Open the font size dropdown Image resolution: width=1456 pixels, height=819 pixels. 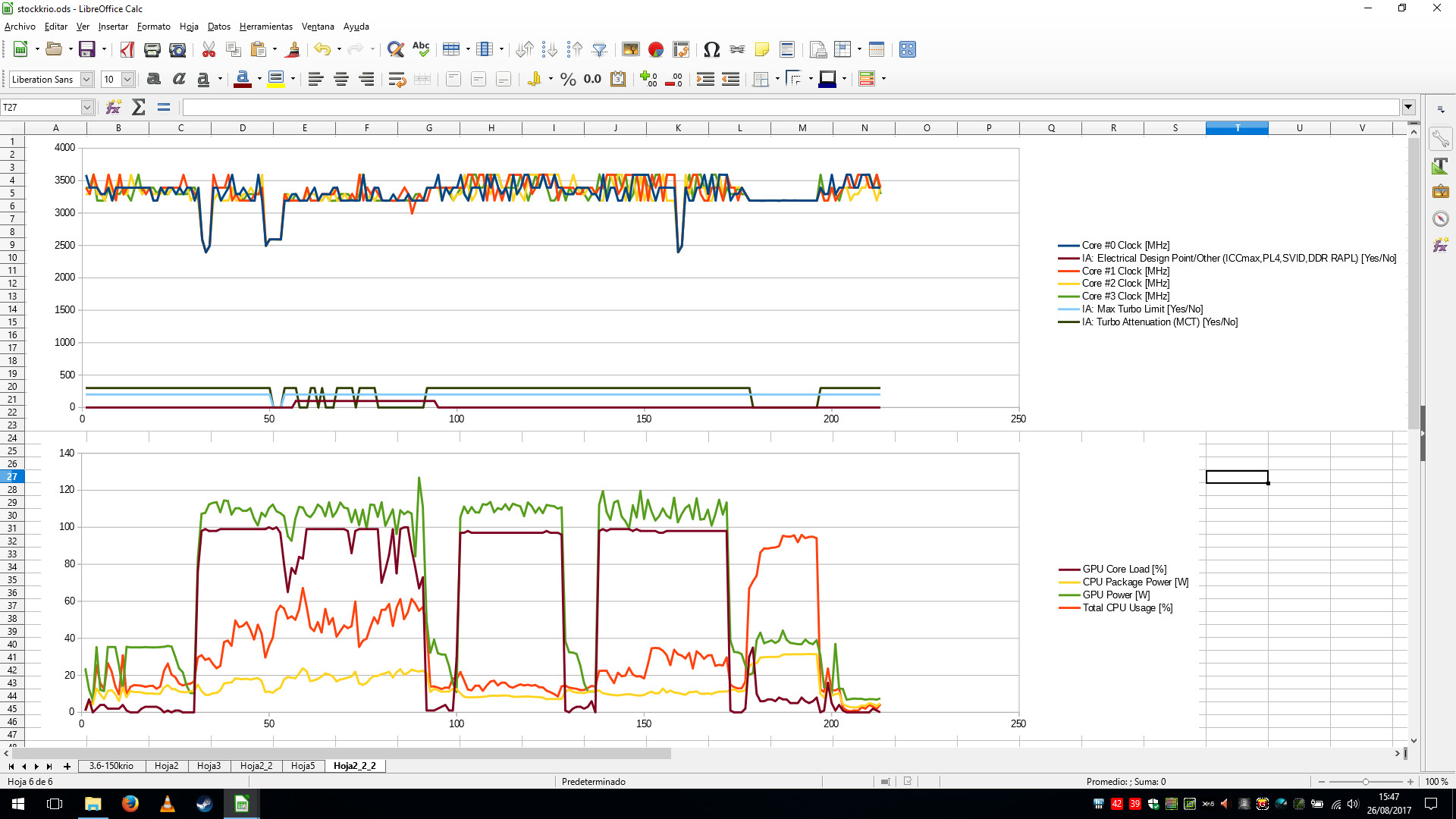tap(127, 79)
